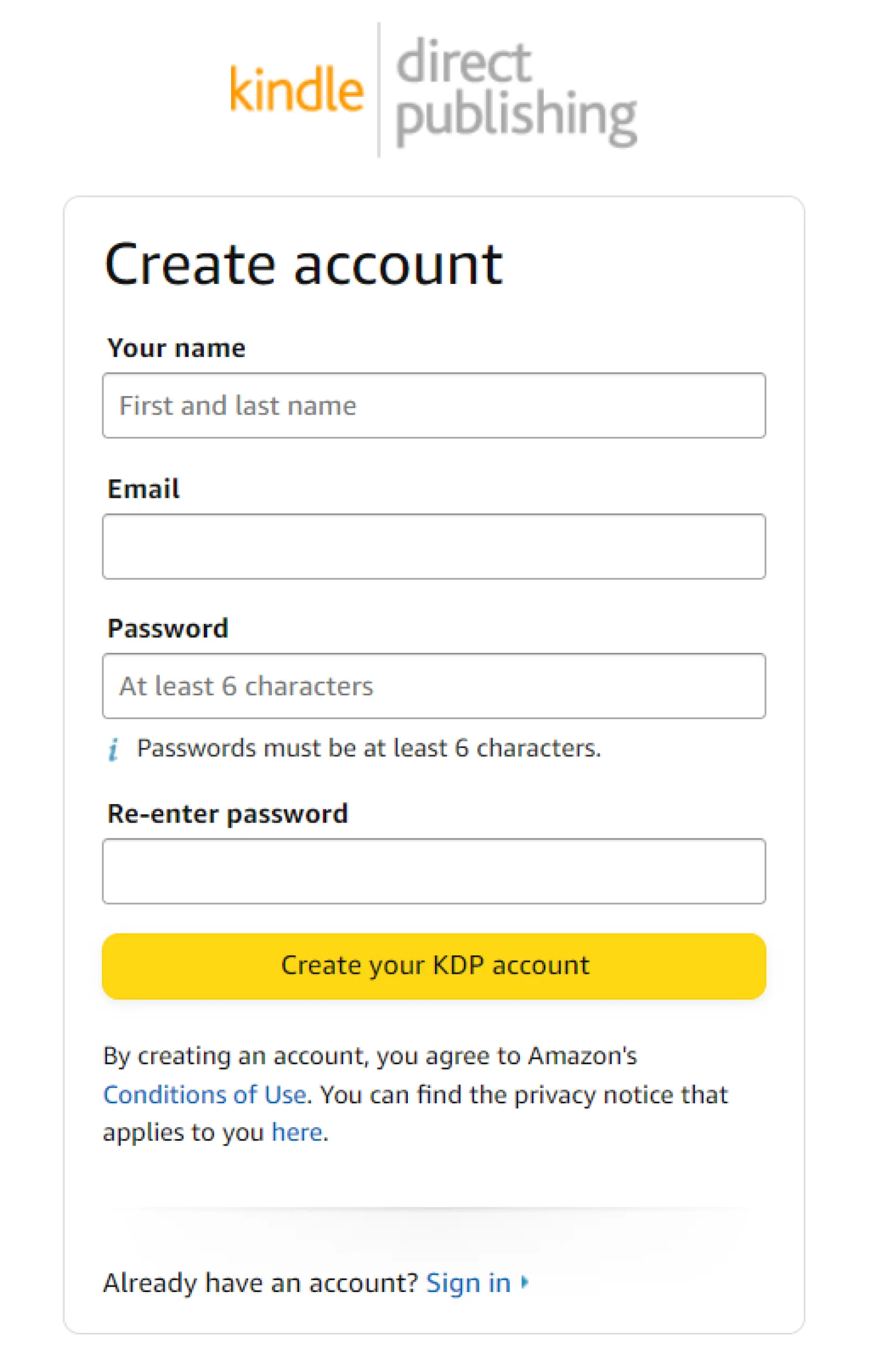Viewport: 870px width, 1372px height.
Task: Click the "Password" field label
Action: point(168,628)
